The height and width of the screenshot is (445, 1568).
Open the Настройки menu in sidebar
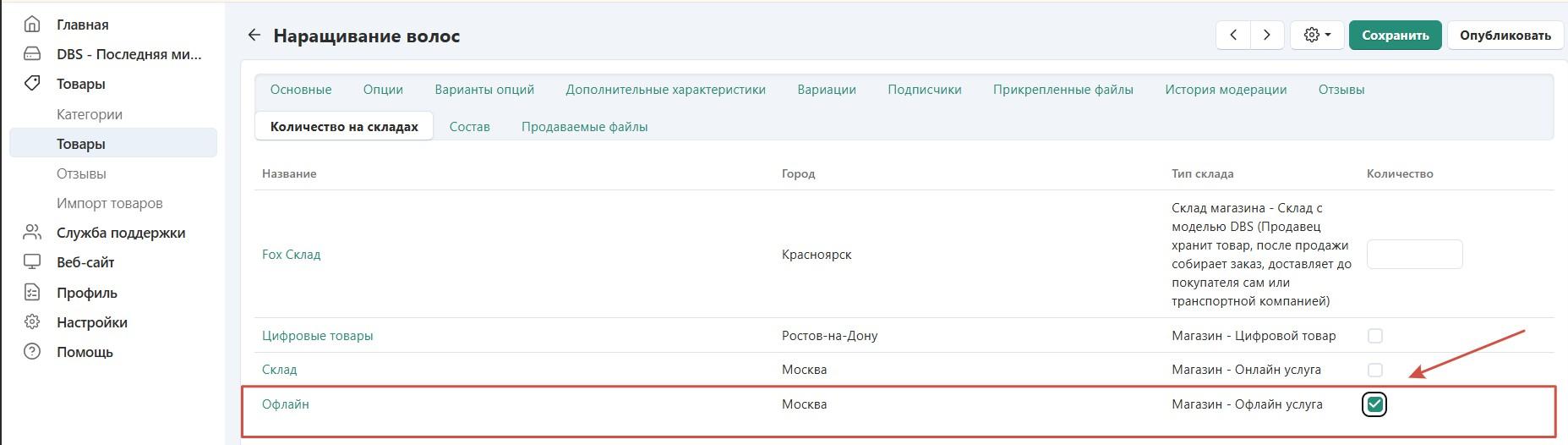pos(92,322)
